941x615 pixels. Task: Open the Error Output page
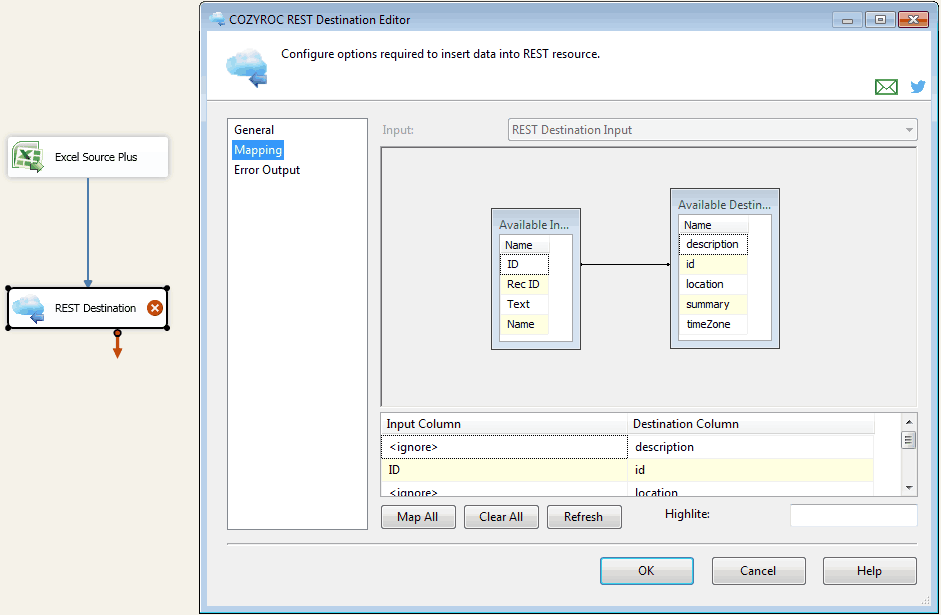pyautogui.click(x=266, y=170)
